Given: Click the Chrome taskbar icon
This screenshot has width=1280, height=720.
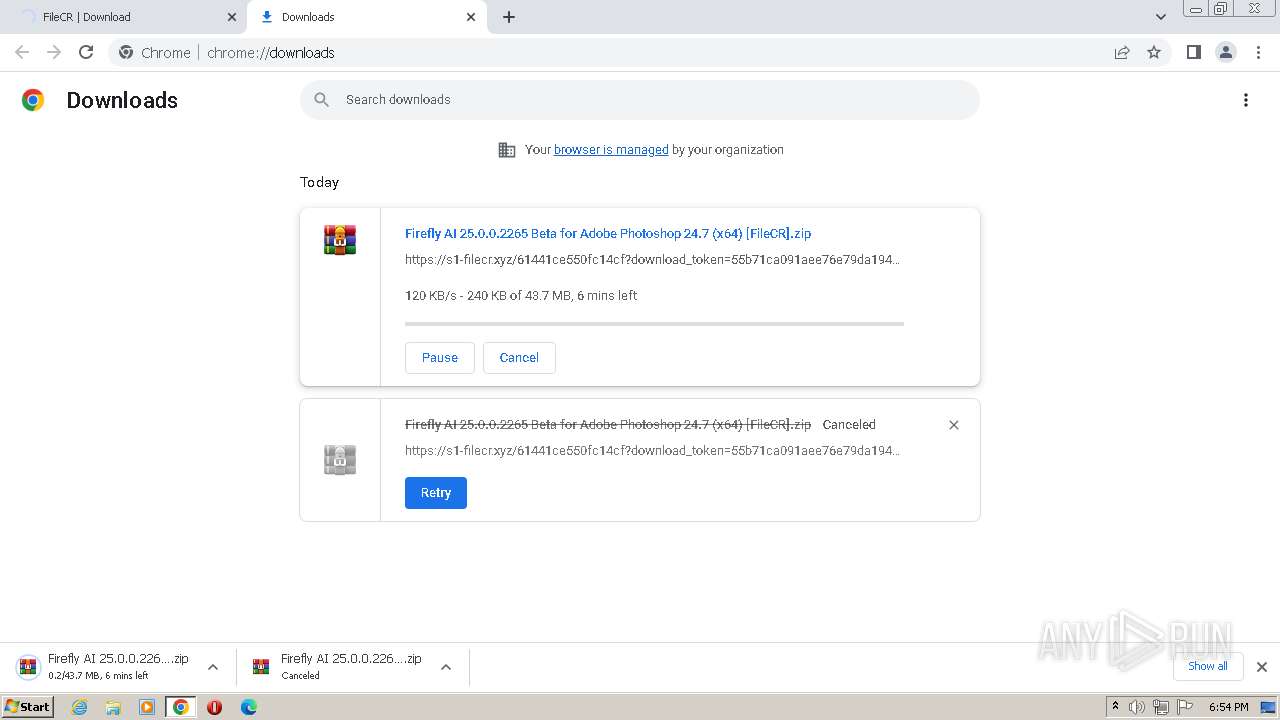Looking at the screenshot, I should (x=181, y=707).
